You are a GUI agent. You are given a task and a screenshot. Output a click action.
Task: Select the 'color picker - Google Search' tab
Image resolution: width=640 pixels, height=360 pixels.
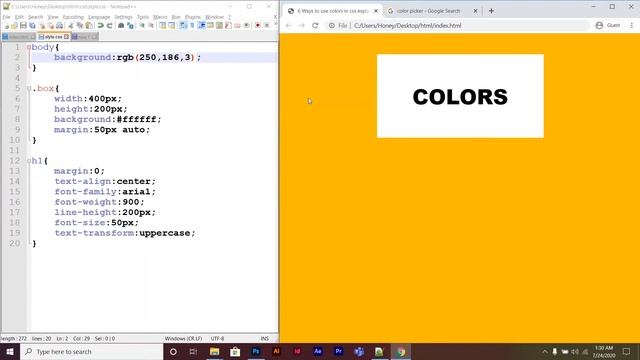(429, 11)
